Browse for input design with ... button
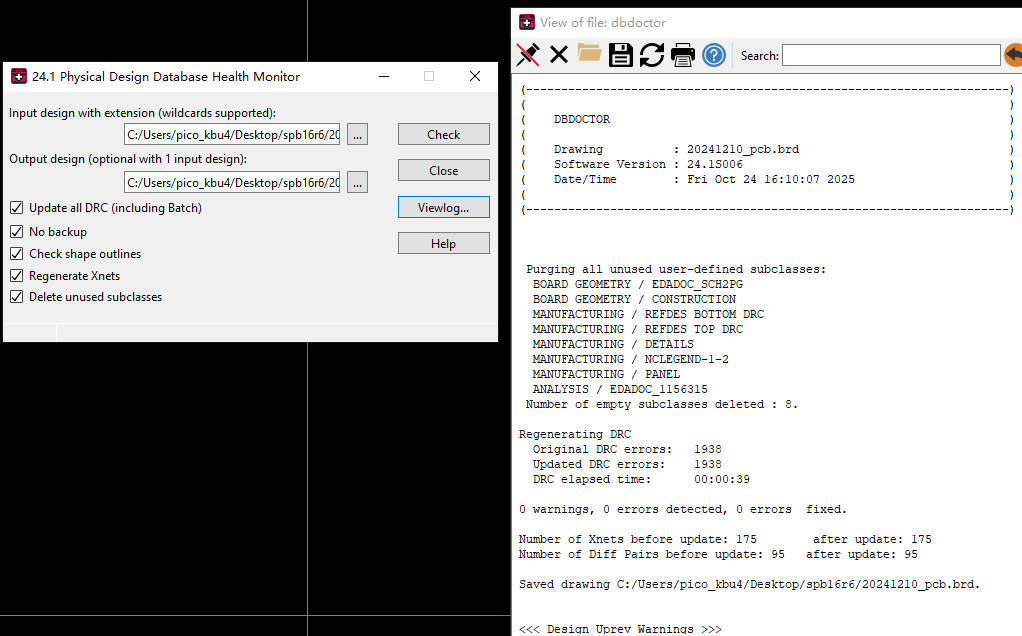1022x636 pixels. point(357,134)
